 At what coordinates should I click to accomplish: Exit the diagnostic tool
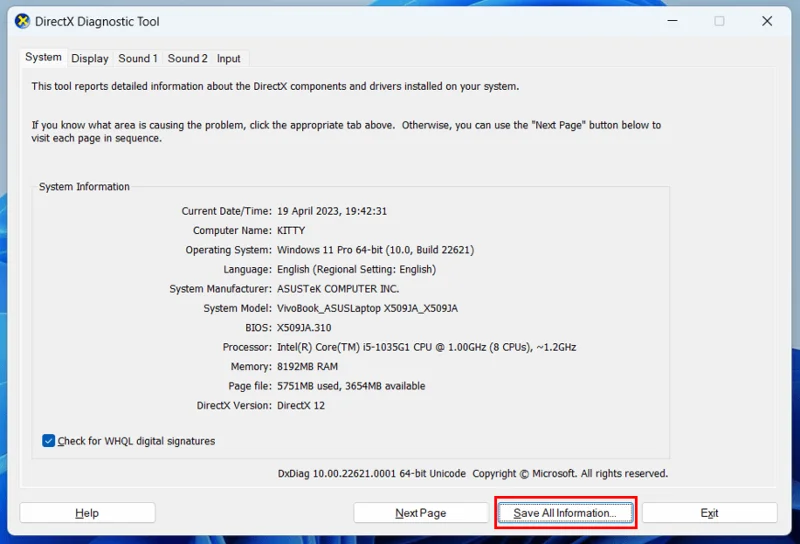pyautogui.click(x=710, y=513)
